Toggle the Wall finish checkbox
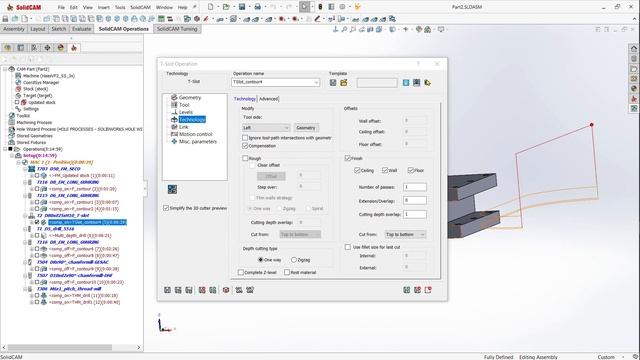The height and width of the screenshot is (360, 640). click(x=385, y=170)
